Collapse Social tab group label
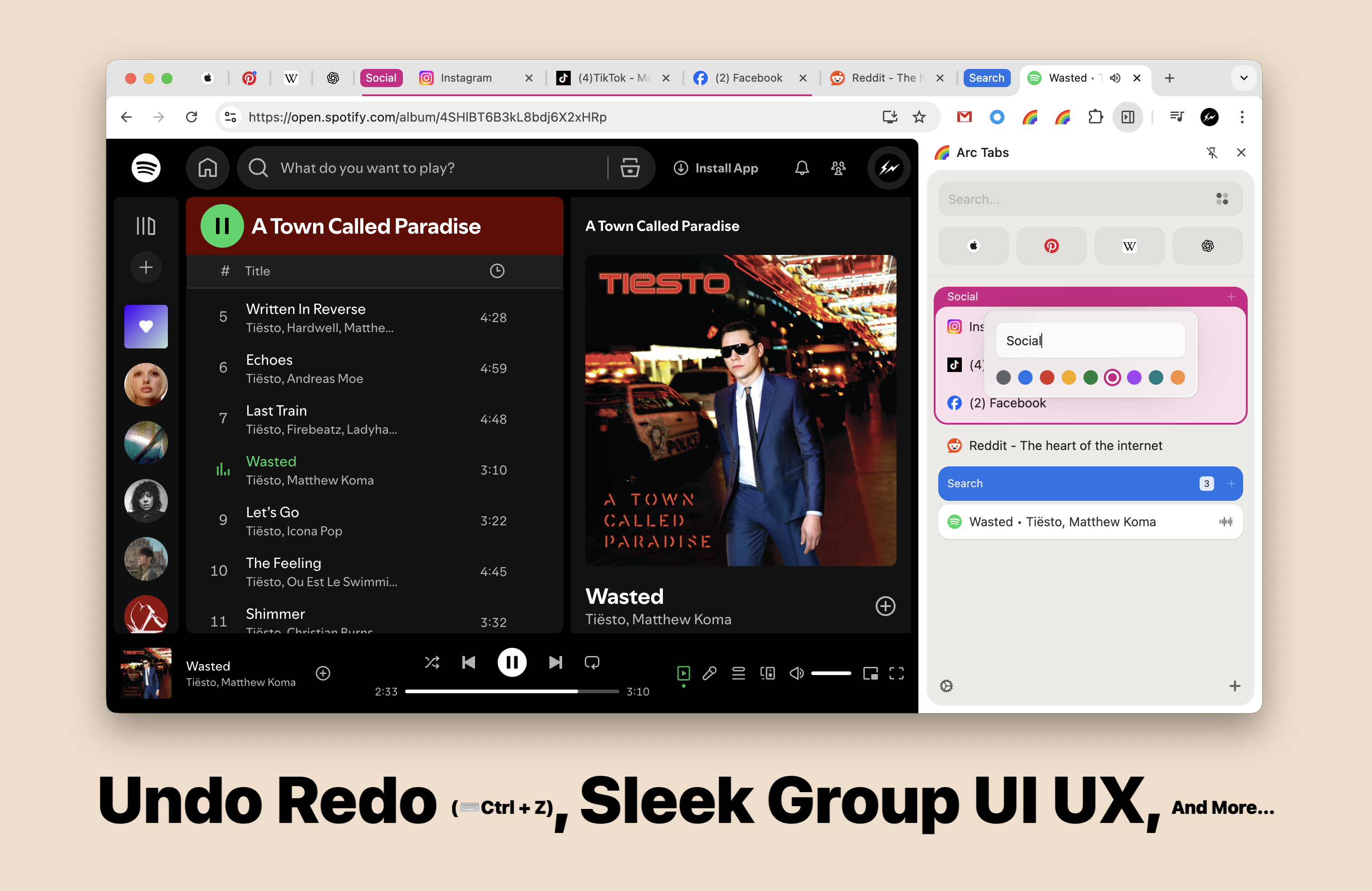 pyautogui.click(x=381, y=78)
